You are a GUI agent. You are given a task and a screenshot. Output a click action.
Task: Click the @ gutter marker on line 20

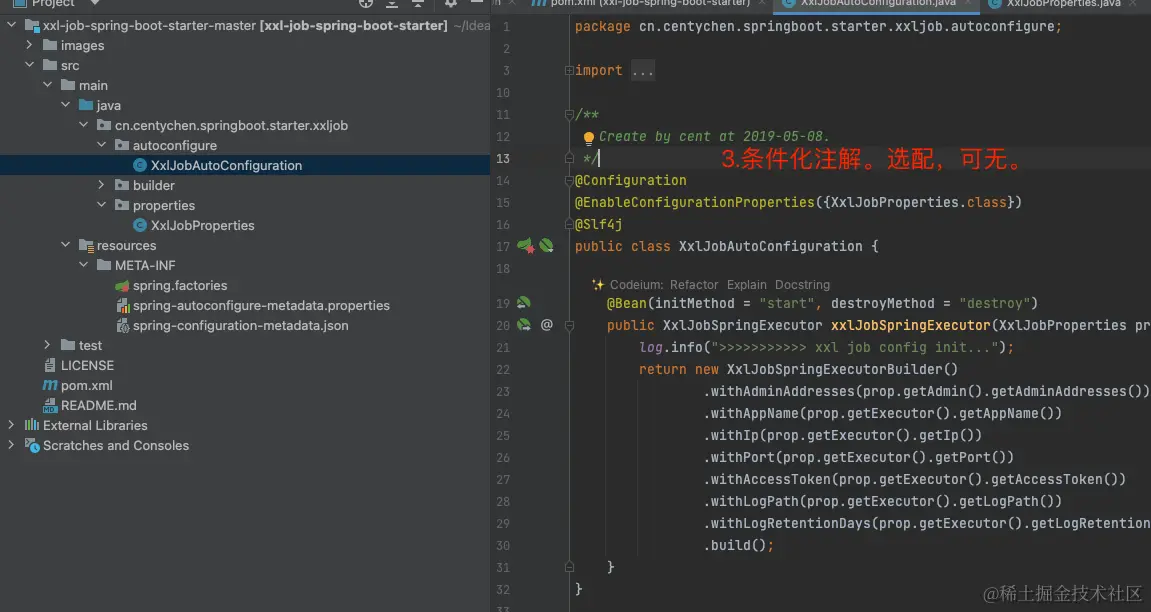[547, 324]
